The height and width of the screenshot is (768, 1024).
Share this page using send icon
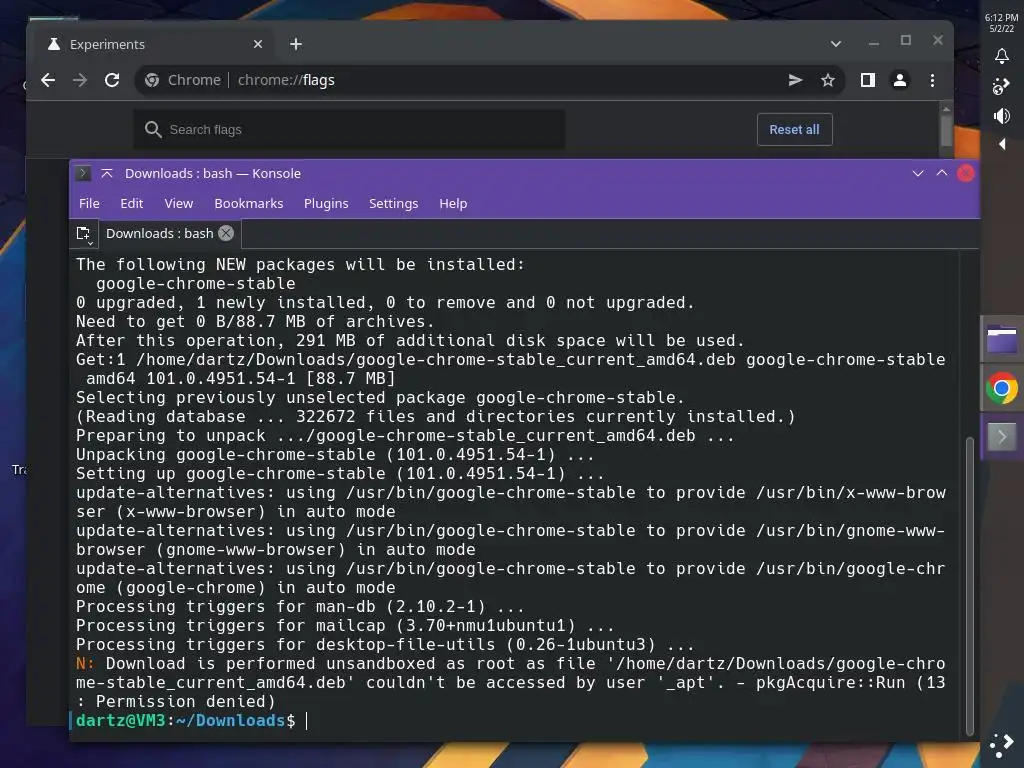(x=795, y=80)
